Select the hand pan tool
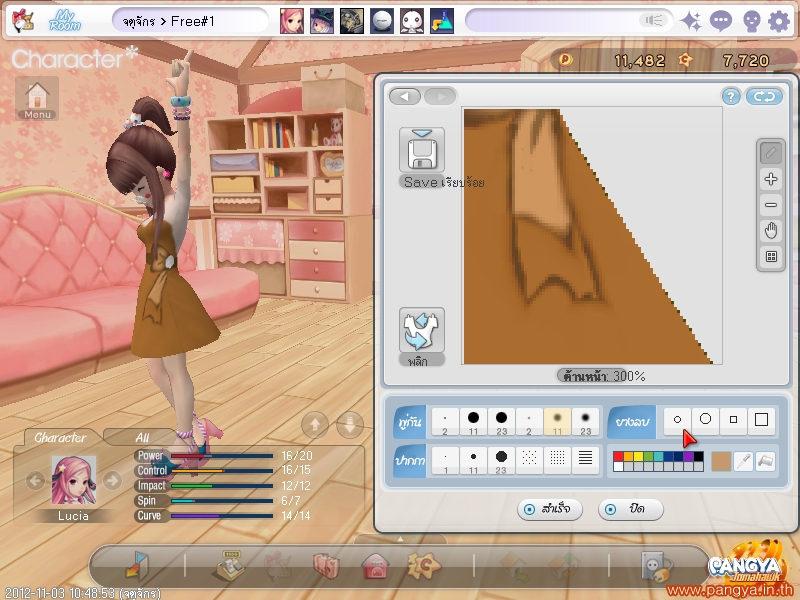Image resolution: width=800 pixels, height=600 pixels. pos(771,231)
